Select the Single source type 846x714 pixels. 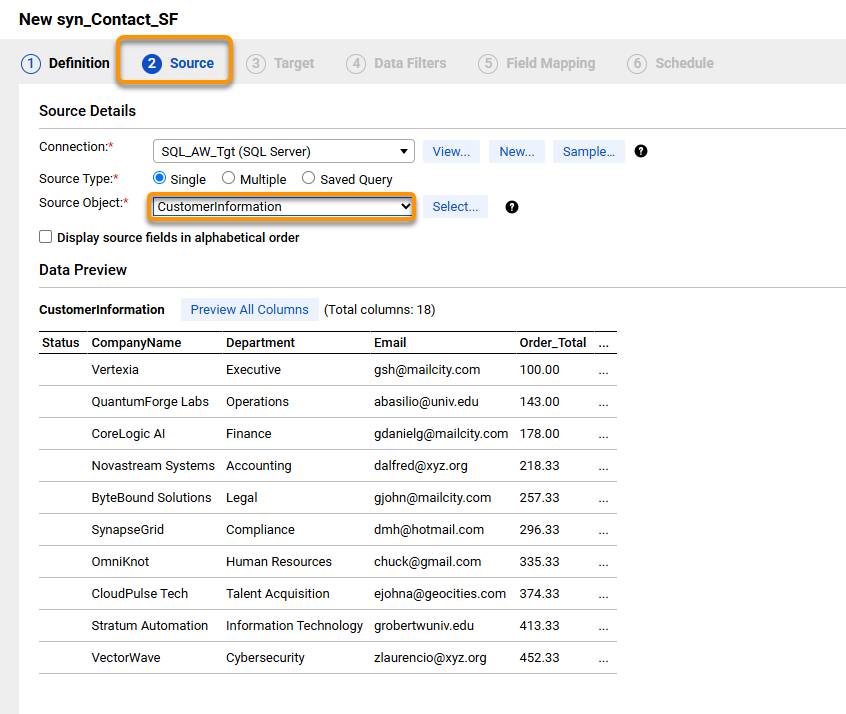[x=159, y=178]
